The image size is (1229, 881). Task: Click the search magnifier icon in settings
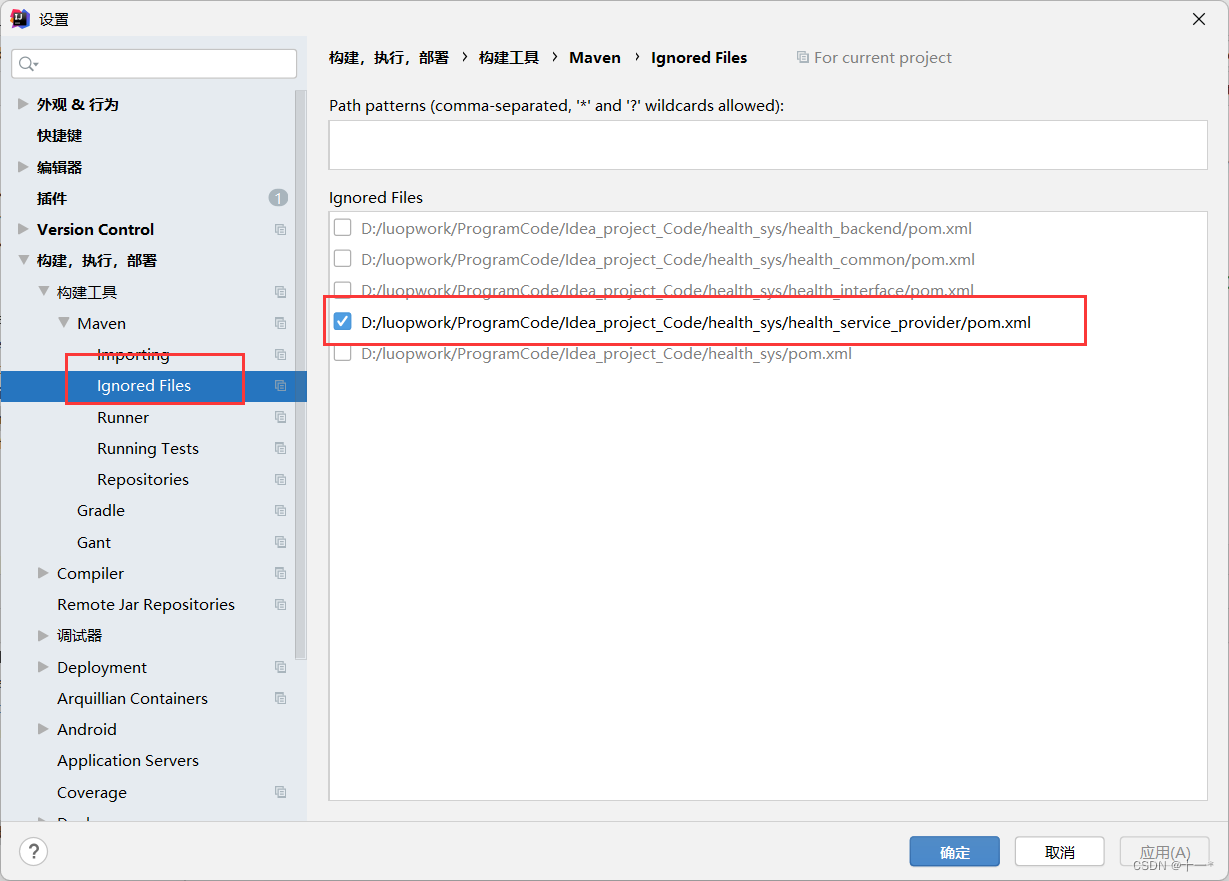coord(28,64)
